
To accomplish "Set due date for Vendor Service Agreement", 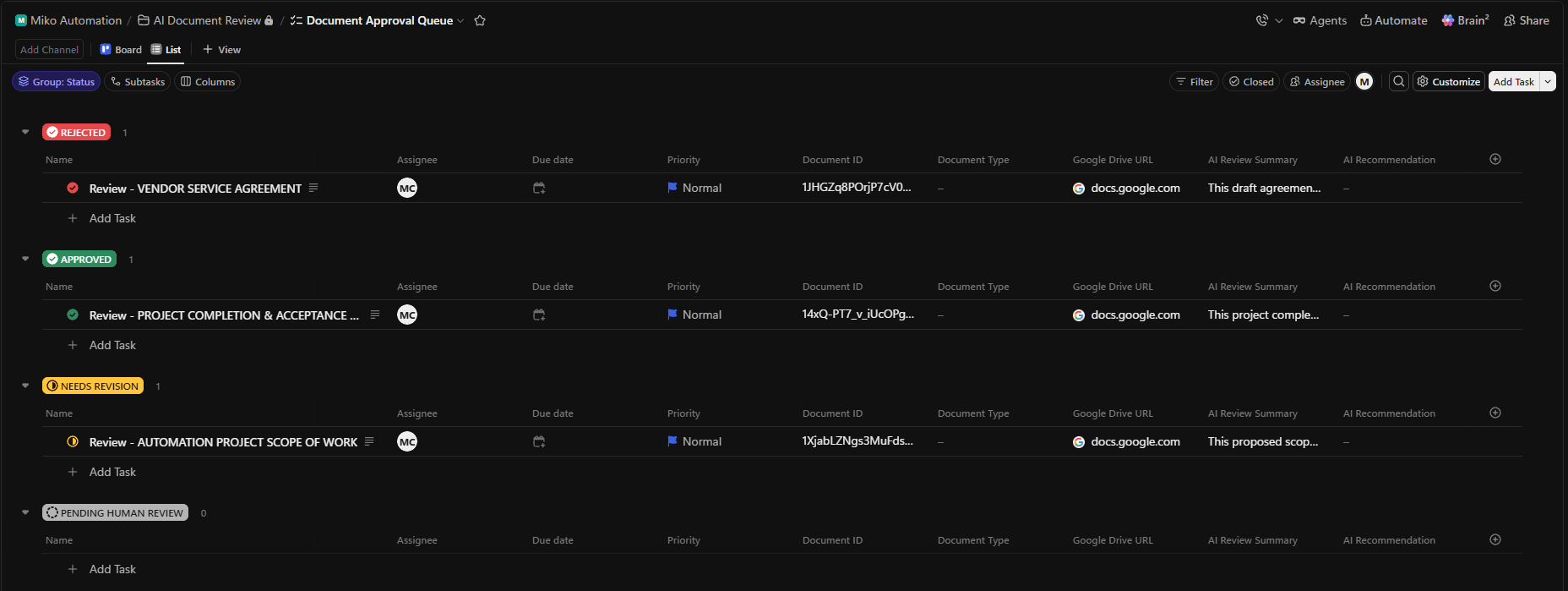I will point(539,188).
